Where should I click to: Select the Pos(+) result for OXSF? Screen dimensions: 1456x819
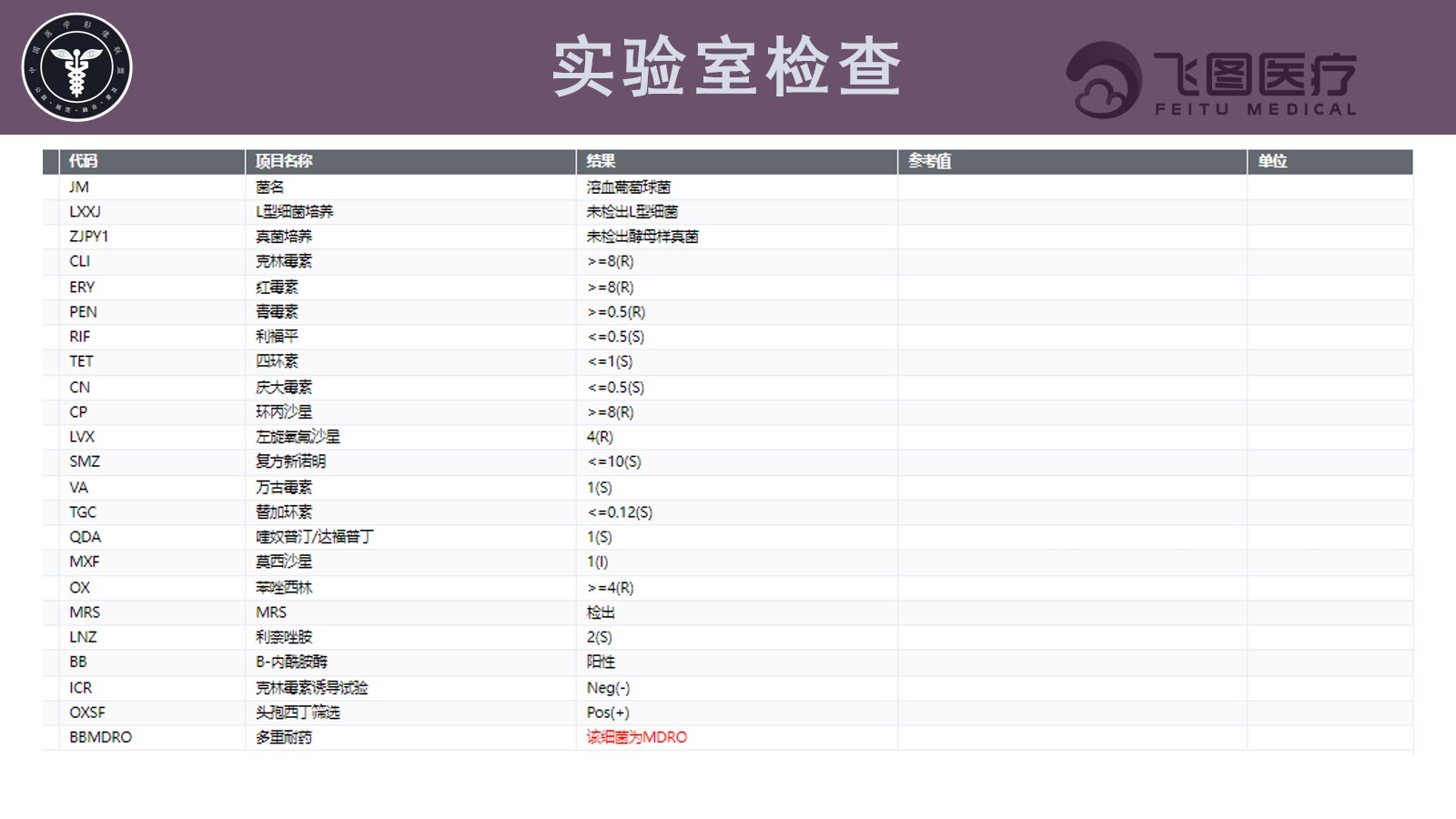608,713
